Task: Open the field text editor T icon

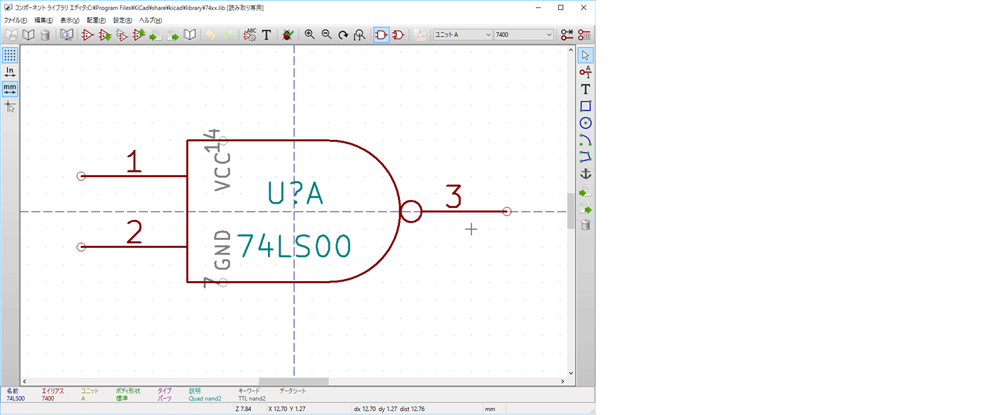Action: coord(267,34)
